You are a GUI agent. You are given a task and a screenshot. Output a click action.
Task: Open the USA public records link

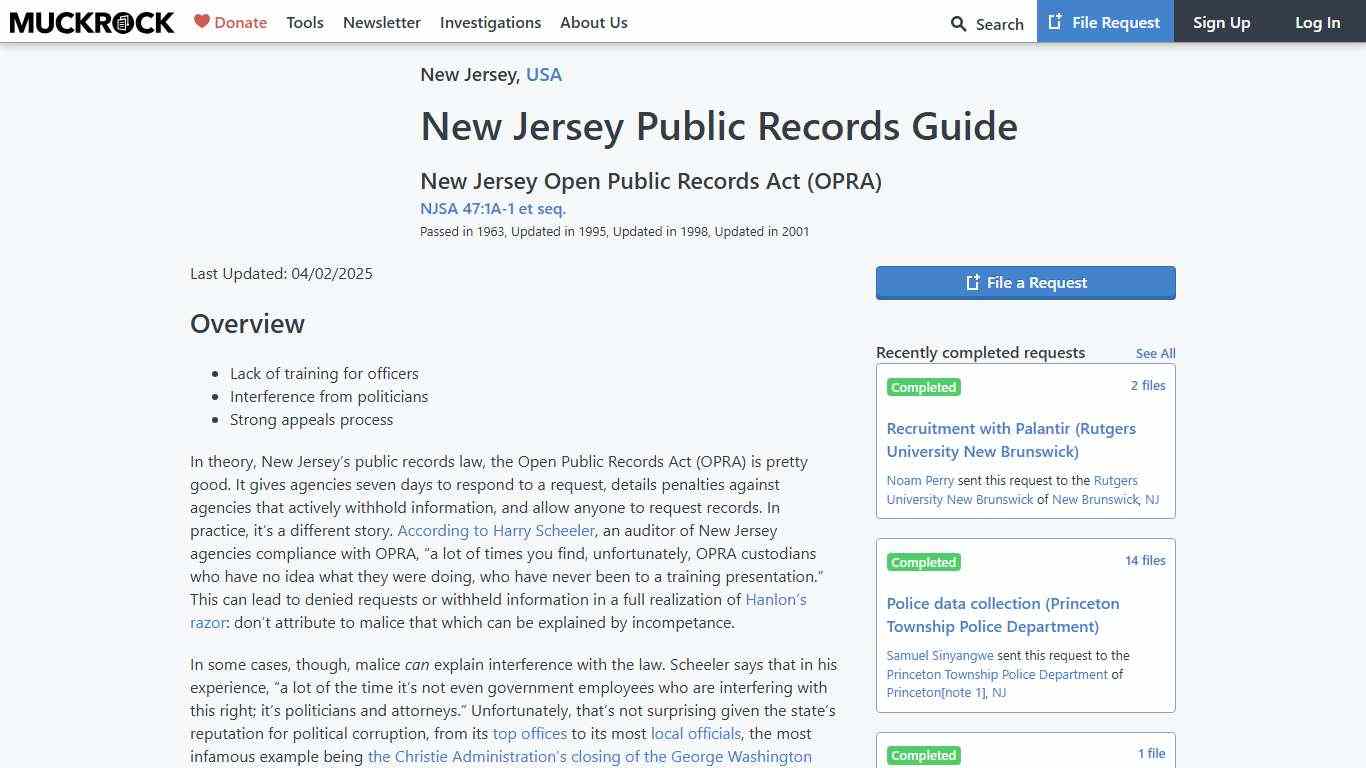544,74
